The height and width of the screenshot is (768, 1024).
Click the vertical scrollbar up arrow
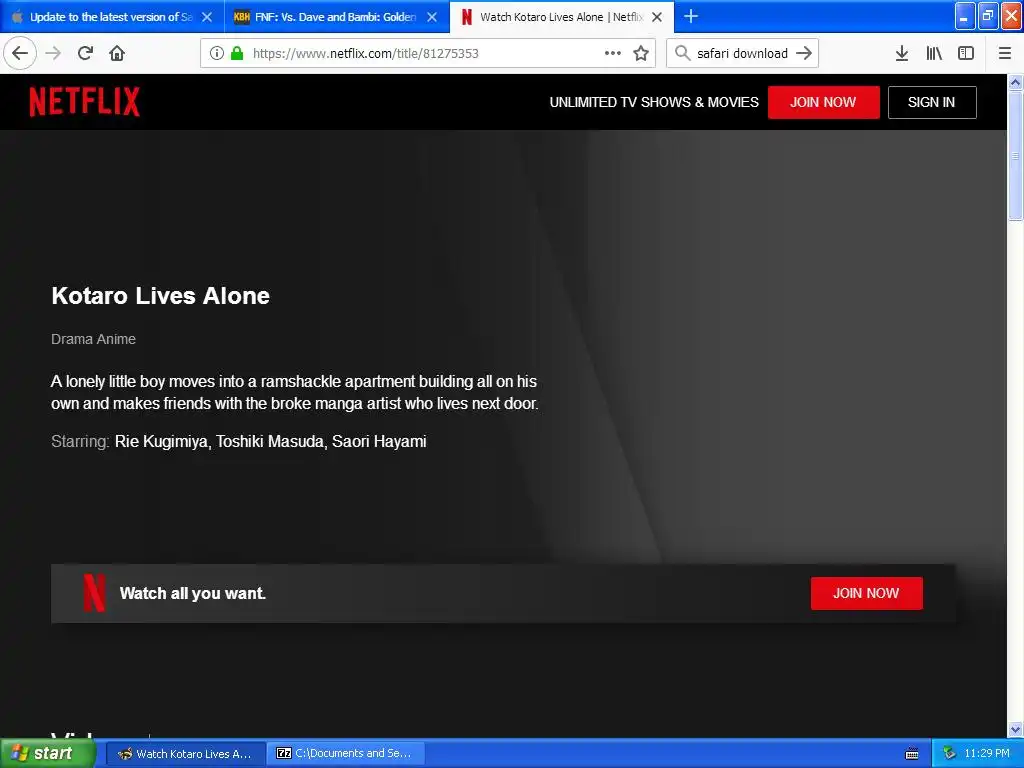[1016, 82]
